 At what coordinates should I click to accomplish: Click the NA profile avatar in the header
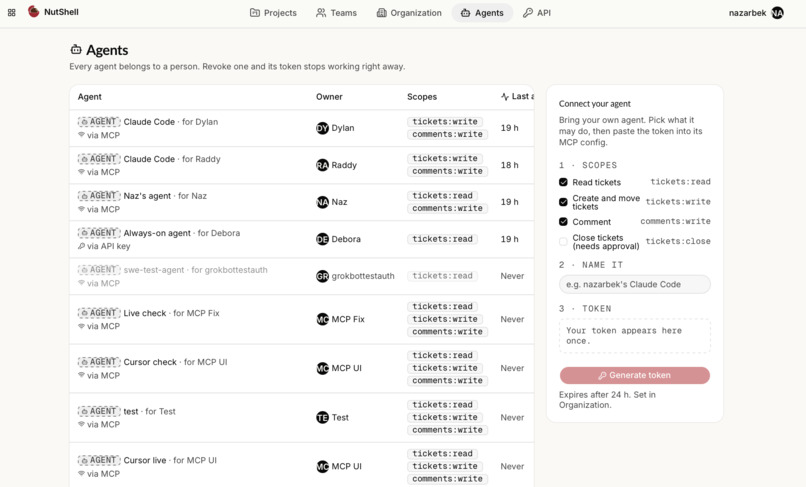click(778, 13)
